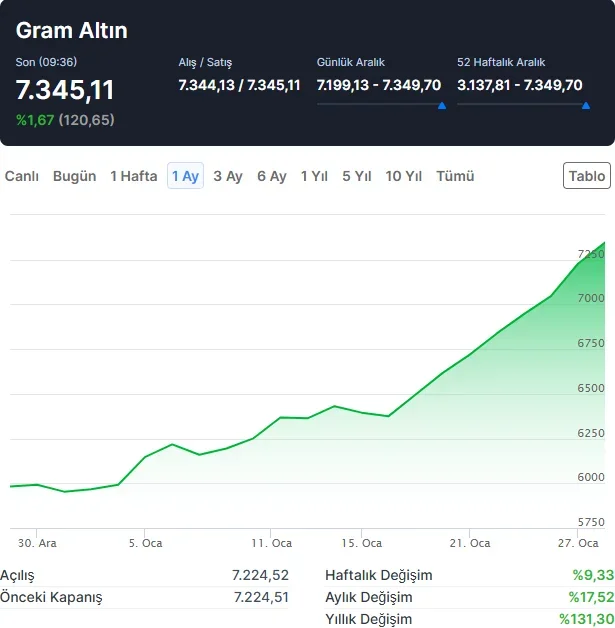This screenshot has height=628, width=615.
Task: Open the Tablo table view
Action: click(x=587, y=176)
